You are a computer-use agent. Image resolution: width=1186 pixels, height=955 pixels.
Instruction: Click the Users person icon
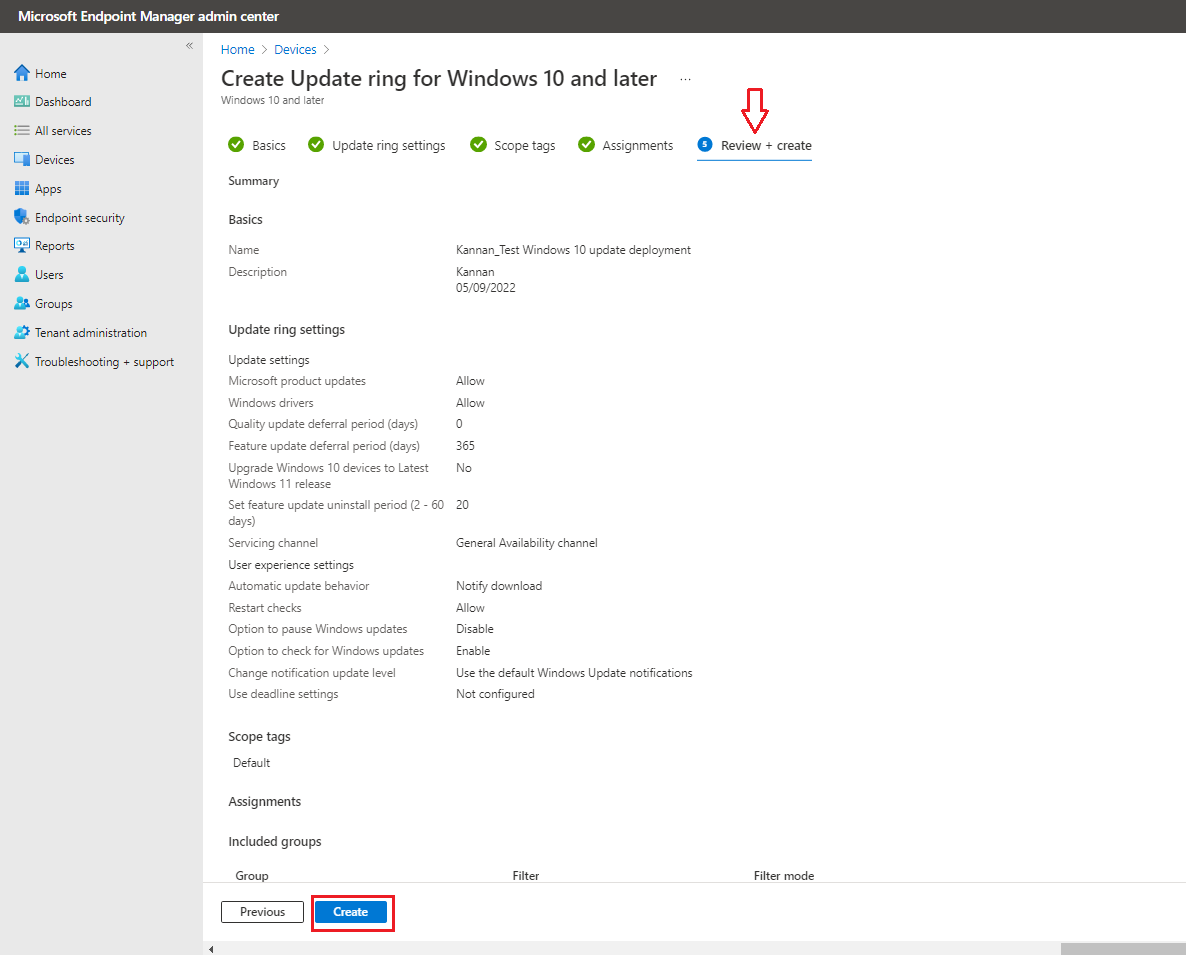pyautogui.click(x=22, y=274)
